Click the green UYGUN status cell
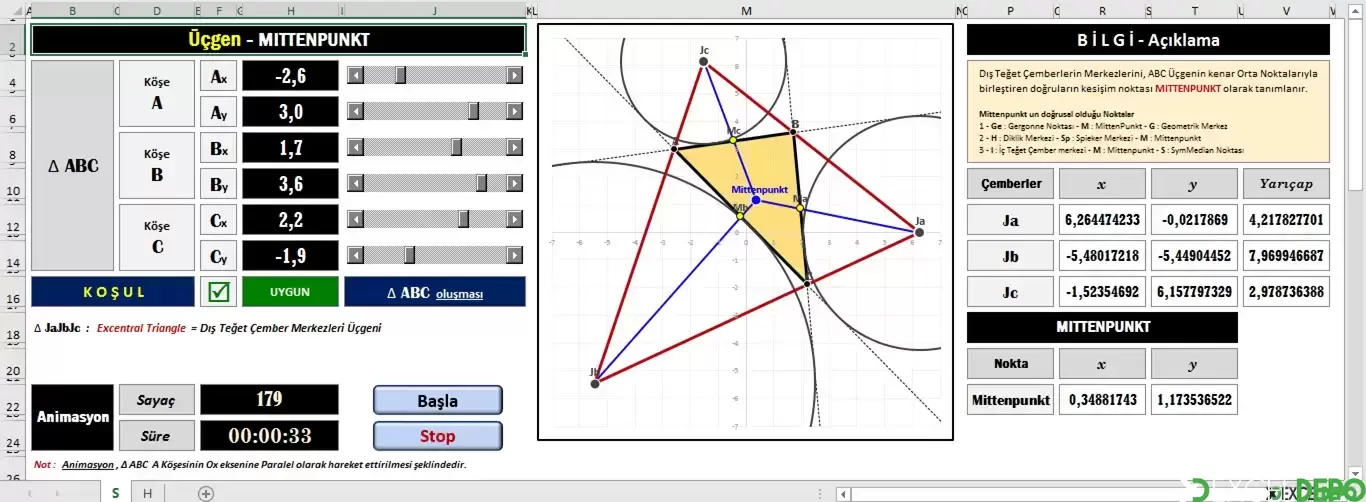Viewport: 1366px width, 502px height. click(x=288, y=292)
